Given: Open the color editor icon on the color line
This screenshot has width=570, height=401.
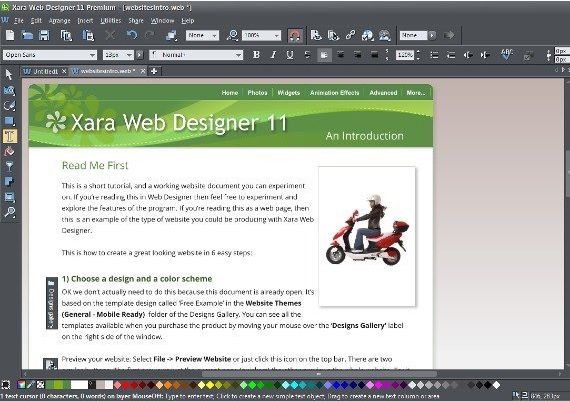Looking at the screenshot, I should coord(22,385).
